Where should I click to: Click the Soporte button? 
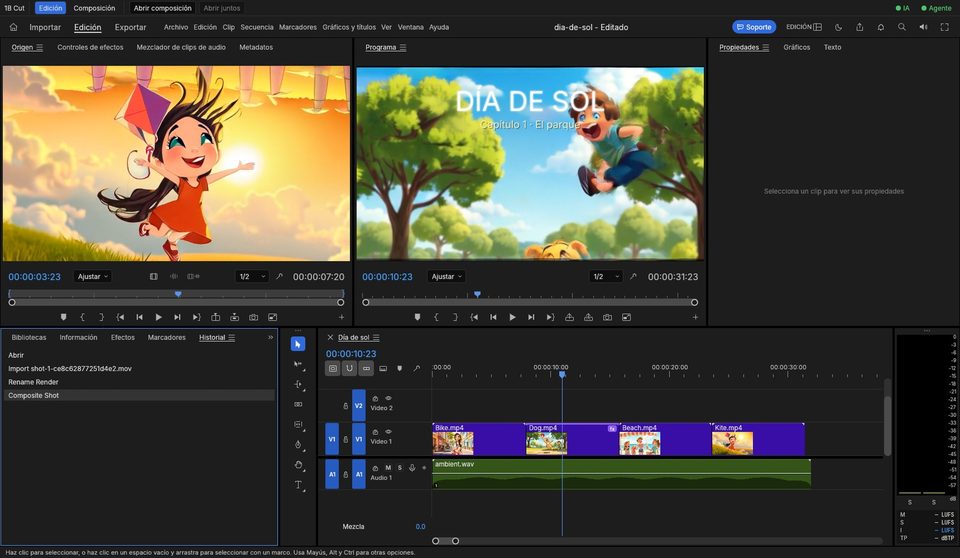tap(754, 27)
